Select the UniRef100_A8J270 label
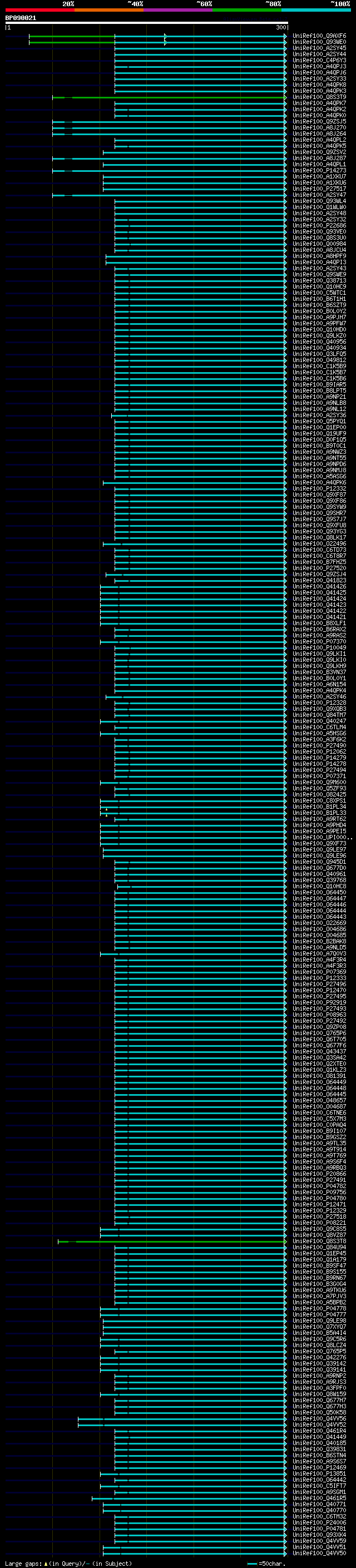 click(x=319, y=128)
